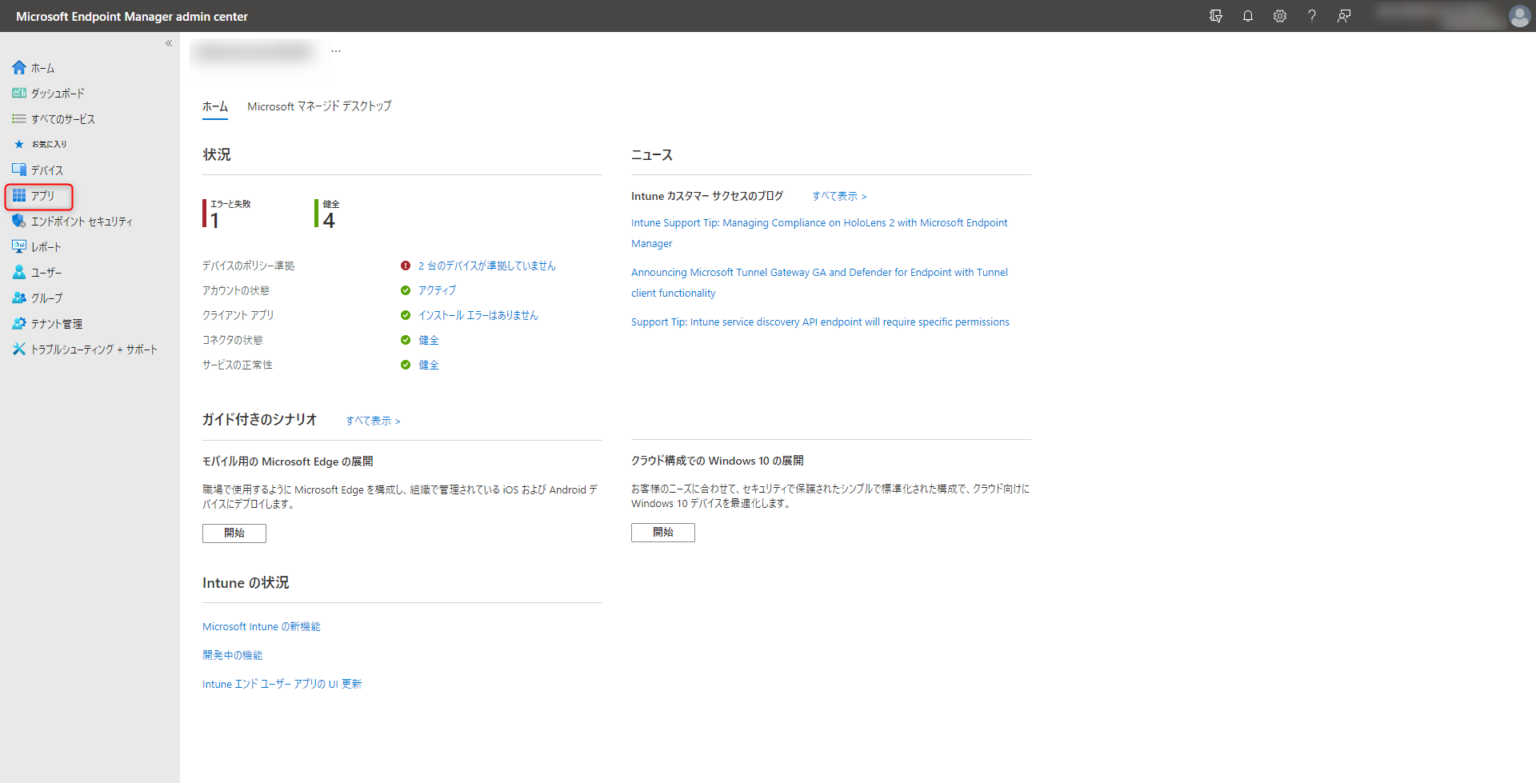Select the ダッシュボード sidebar icon

[19, 92]
